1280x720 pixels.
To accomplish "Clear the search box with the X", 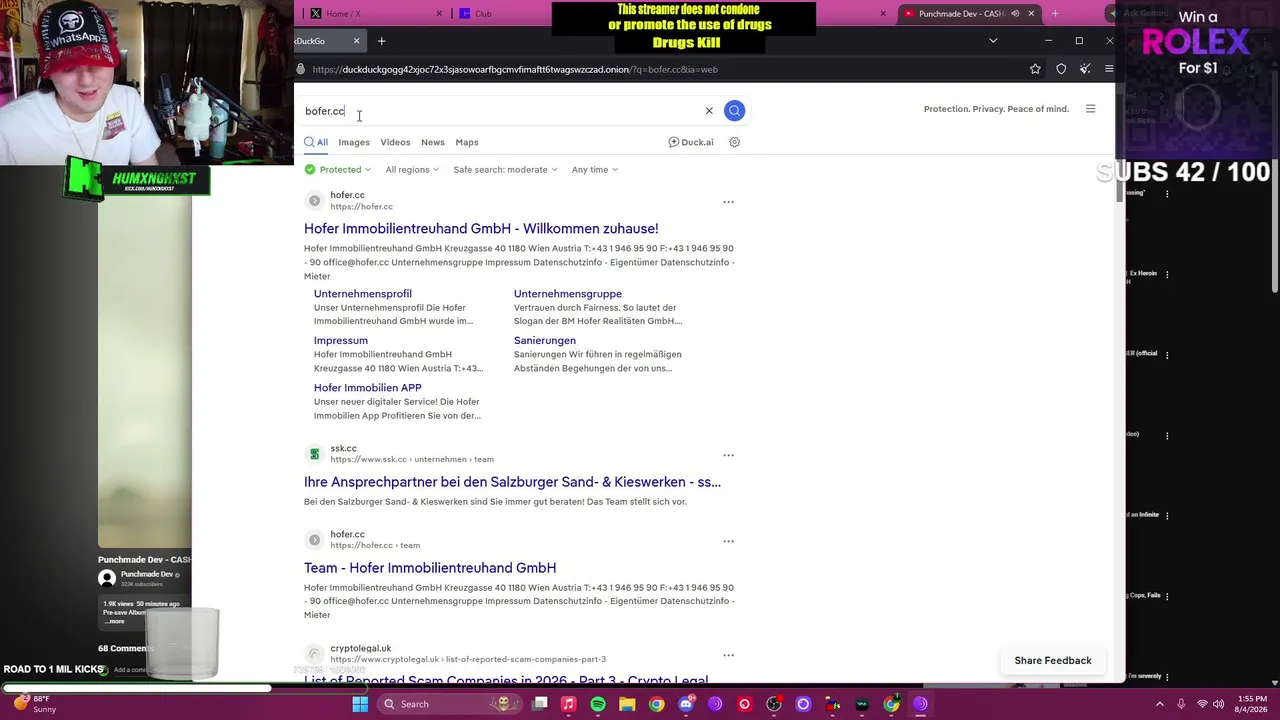I will tap(709, 111).
